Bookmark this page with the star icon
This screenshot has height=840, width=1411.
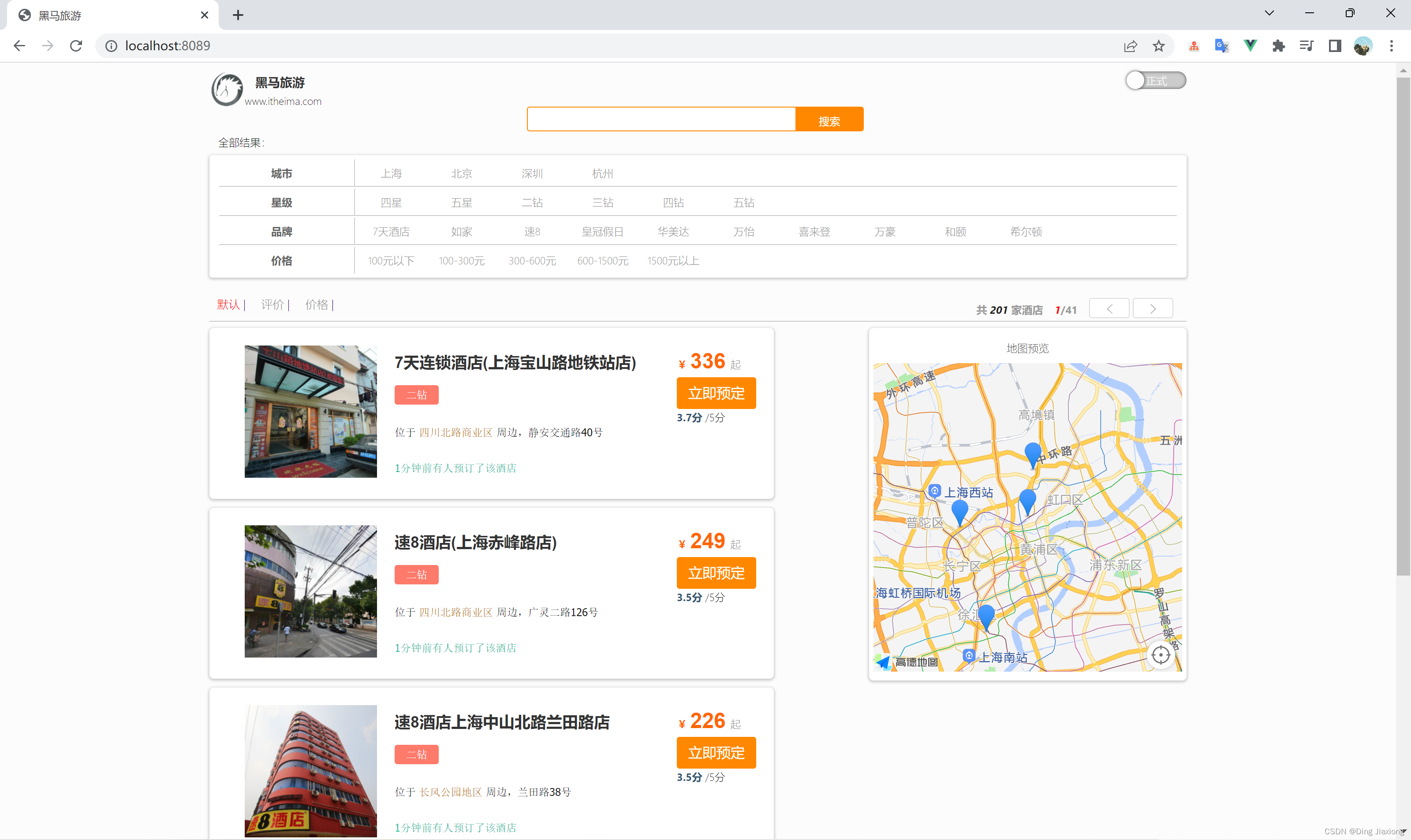pos(1158,46)
